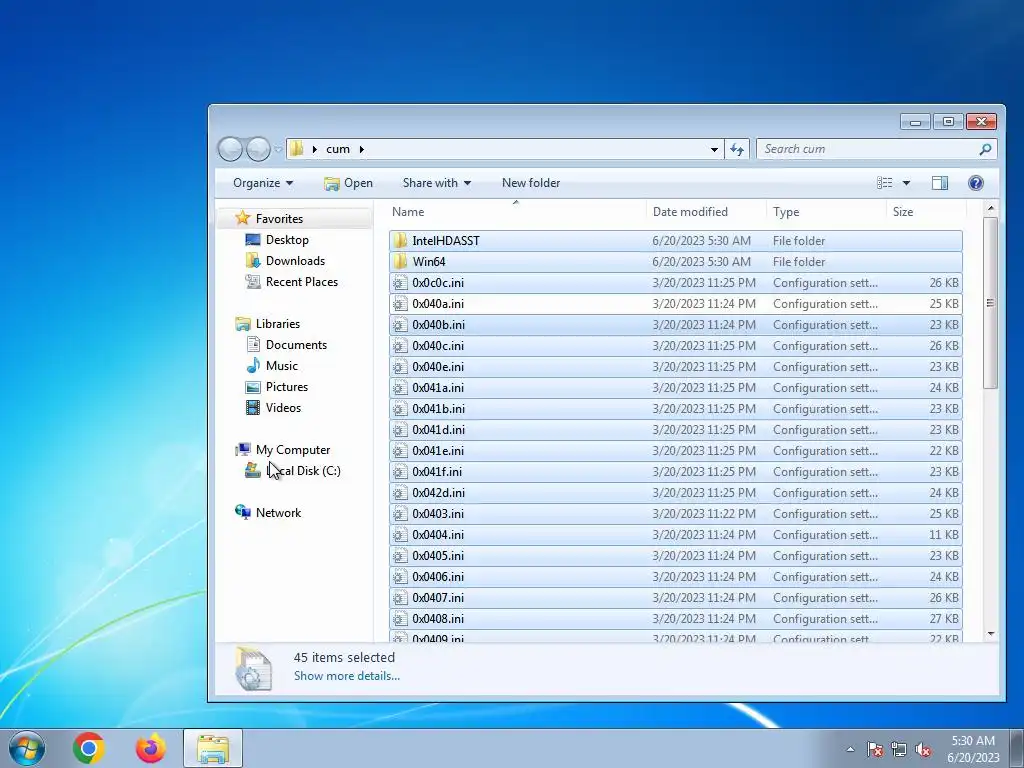Select the Win64 folder icon
1024x768 pixels.
pos(400,261)
